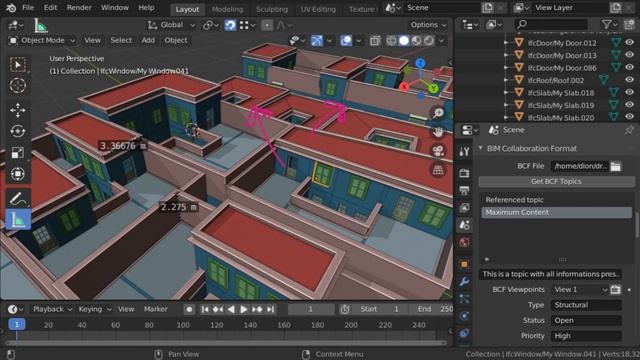Select Maximum Content referenced topic

pos(556,212)
